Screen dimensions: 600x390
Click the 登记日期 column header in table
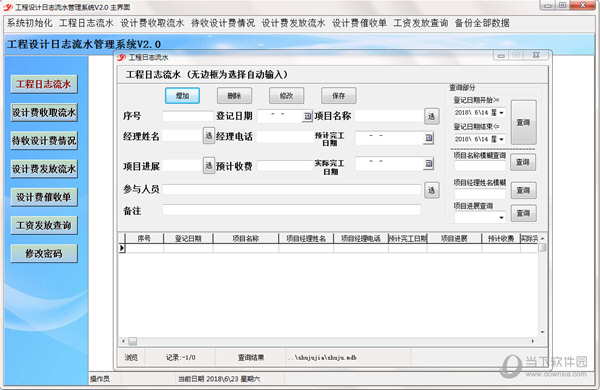click(188, 238)
